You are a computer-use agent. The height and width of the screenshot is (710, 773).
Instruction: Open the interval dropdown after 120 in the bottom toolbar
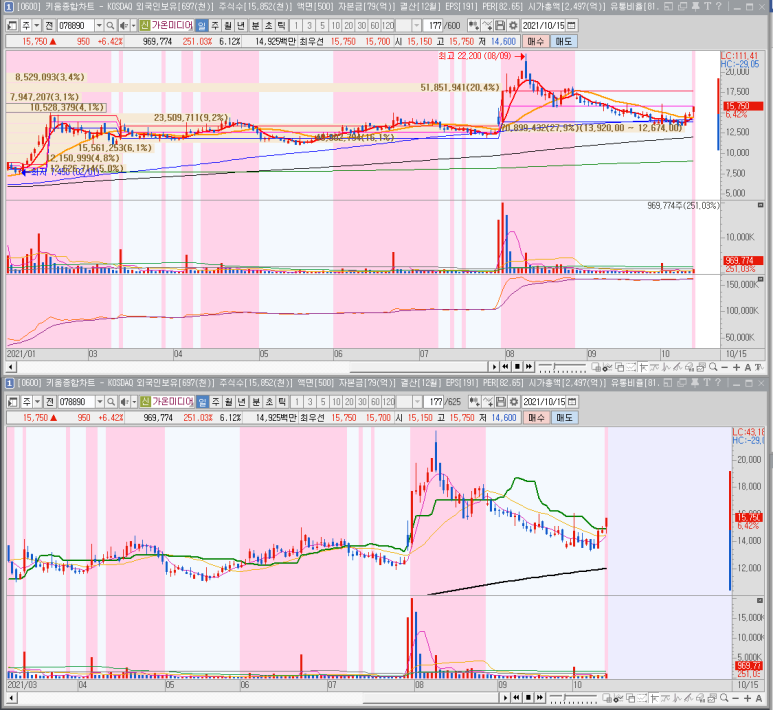coord(418,402)
